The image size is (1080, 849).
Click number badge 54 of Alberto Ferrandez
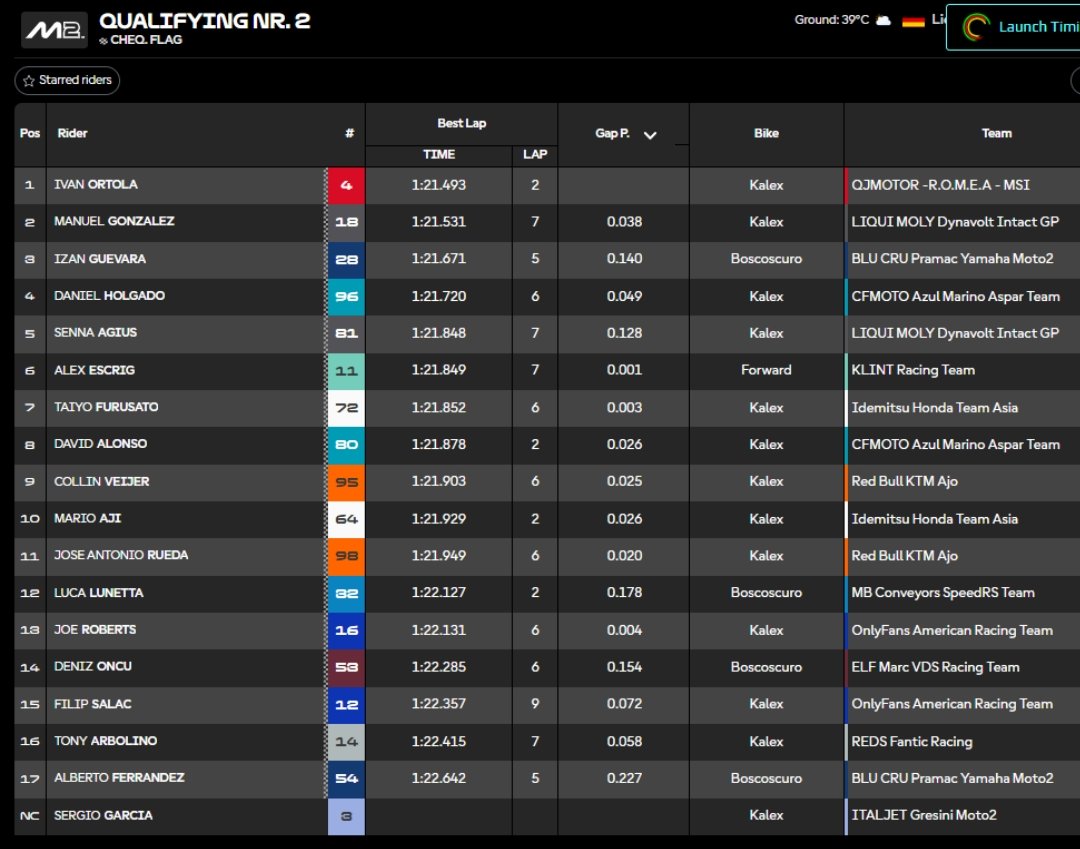(x=346, y=779)
